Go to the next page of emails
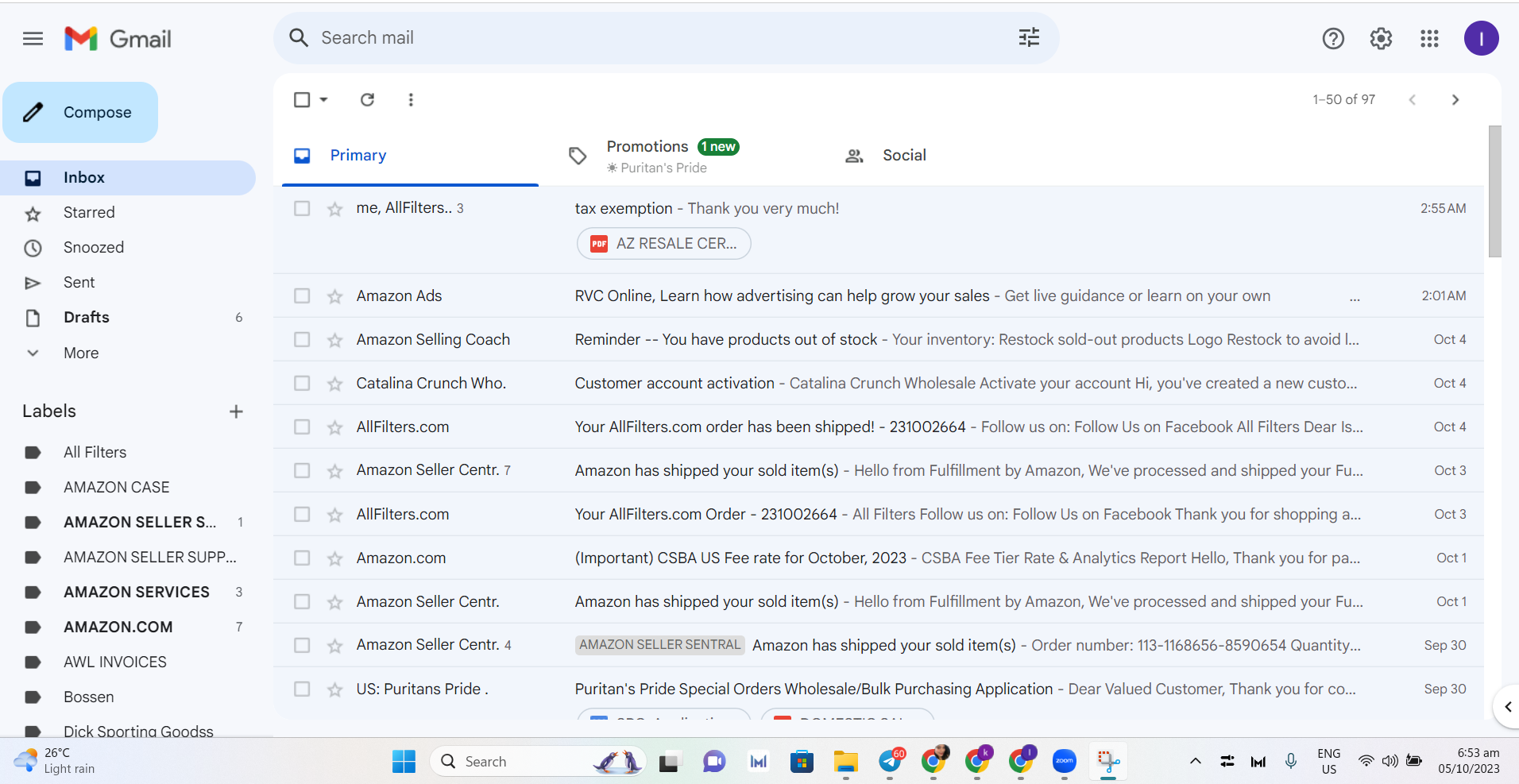Viewport: 1519px width, 784px height. (x=1455, y=99)
